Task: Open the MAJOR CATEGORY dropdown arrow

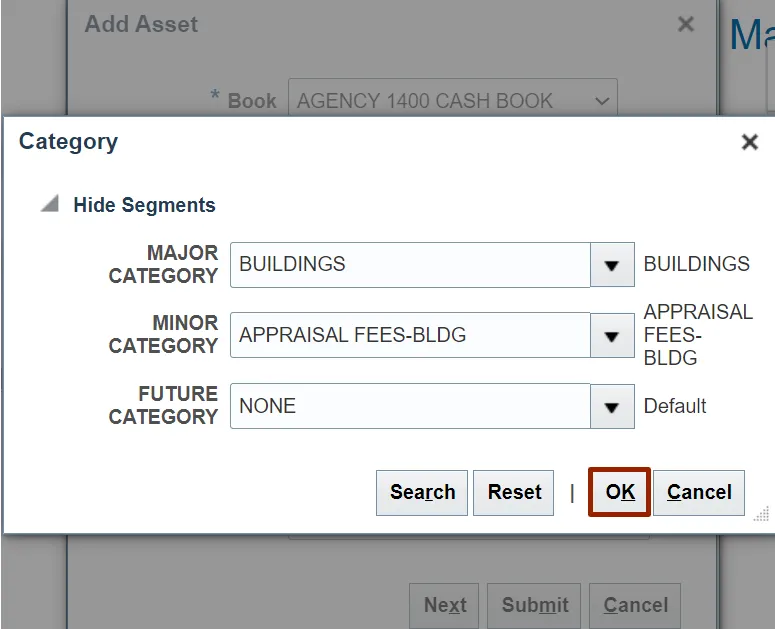Action: tap(612, 265)
